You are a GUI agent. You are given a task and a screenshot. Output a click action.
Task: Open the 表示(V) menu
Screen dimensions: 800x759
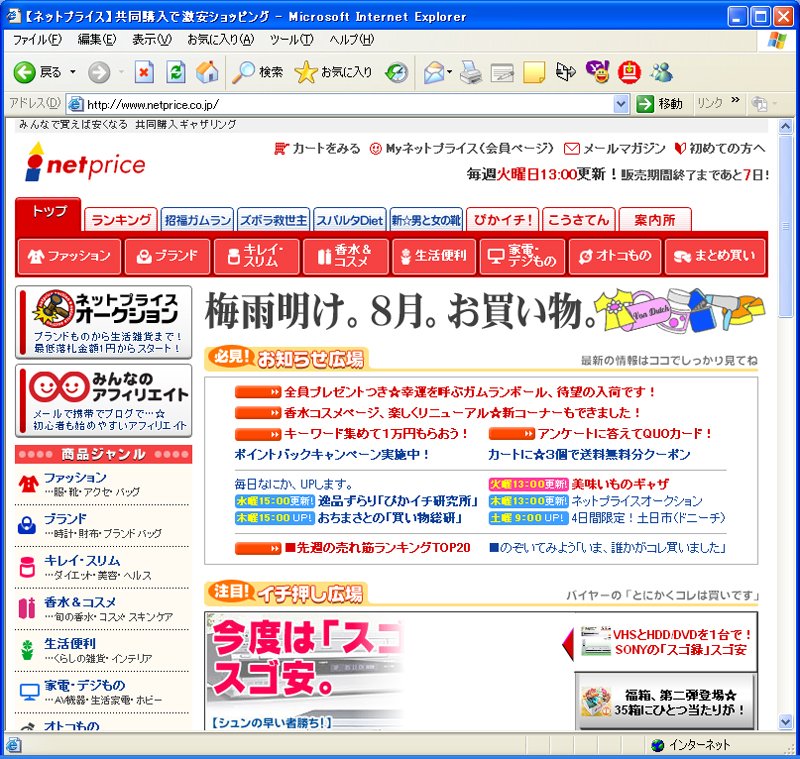pos(152,40)
